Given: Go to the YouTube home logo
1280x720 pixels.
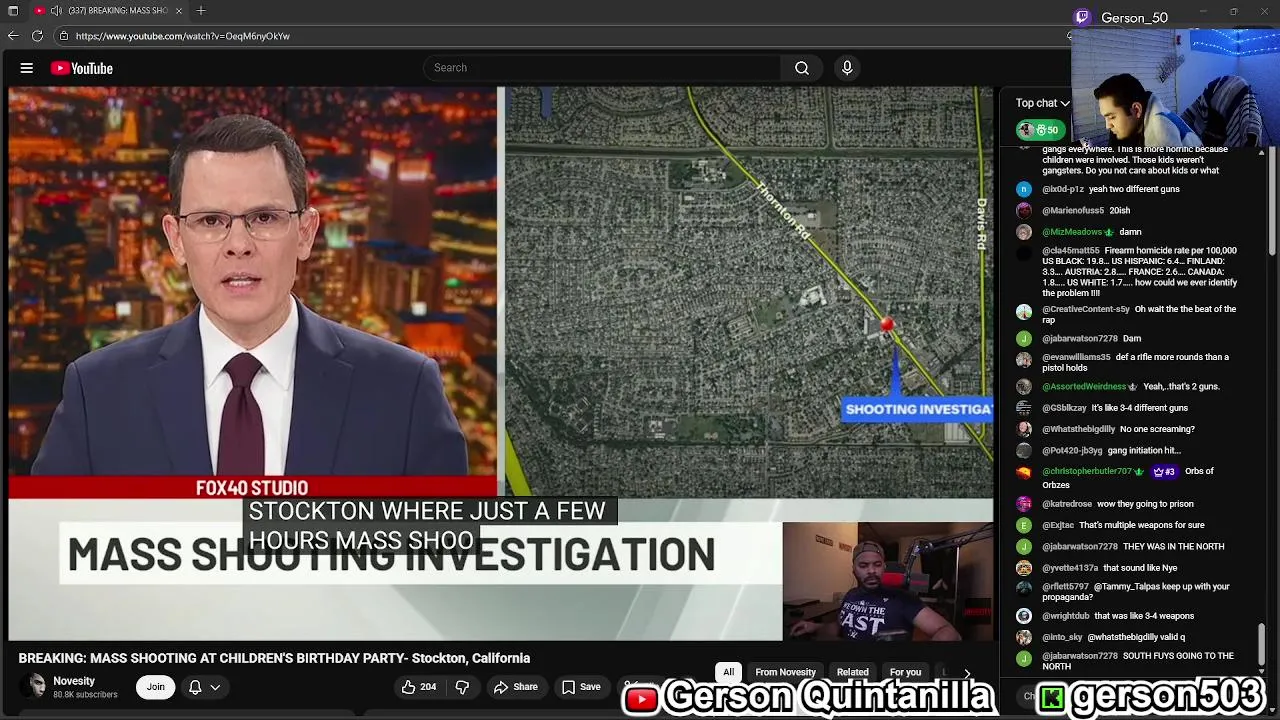Looking at the screenshot, I should (x=82, y=68).
